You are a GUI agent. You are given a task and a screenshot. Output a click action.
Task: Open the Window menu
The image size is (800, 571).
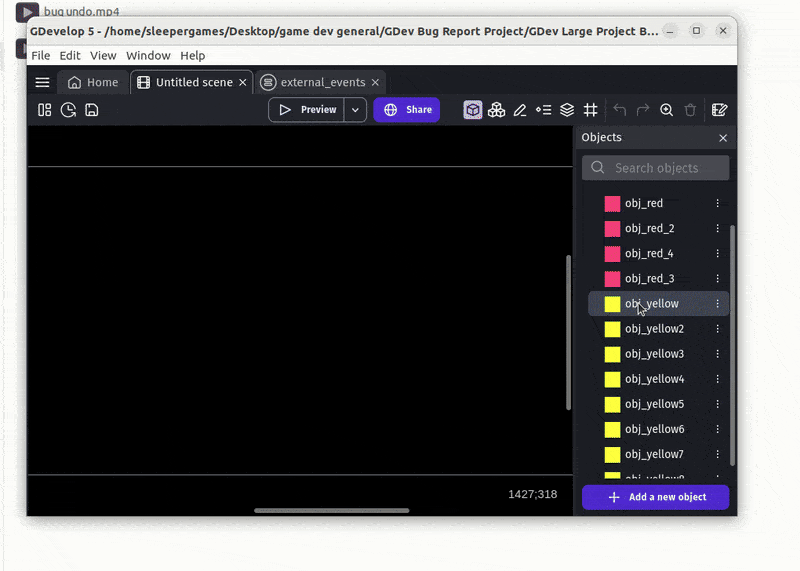pos(148,56)
